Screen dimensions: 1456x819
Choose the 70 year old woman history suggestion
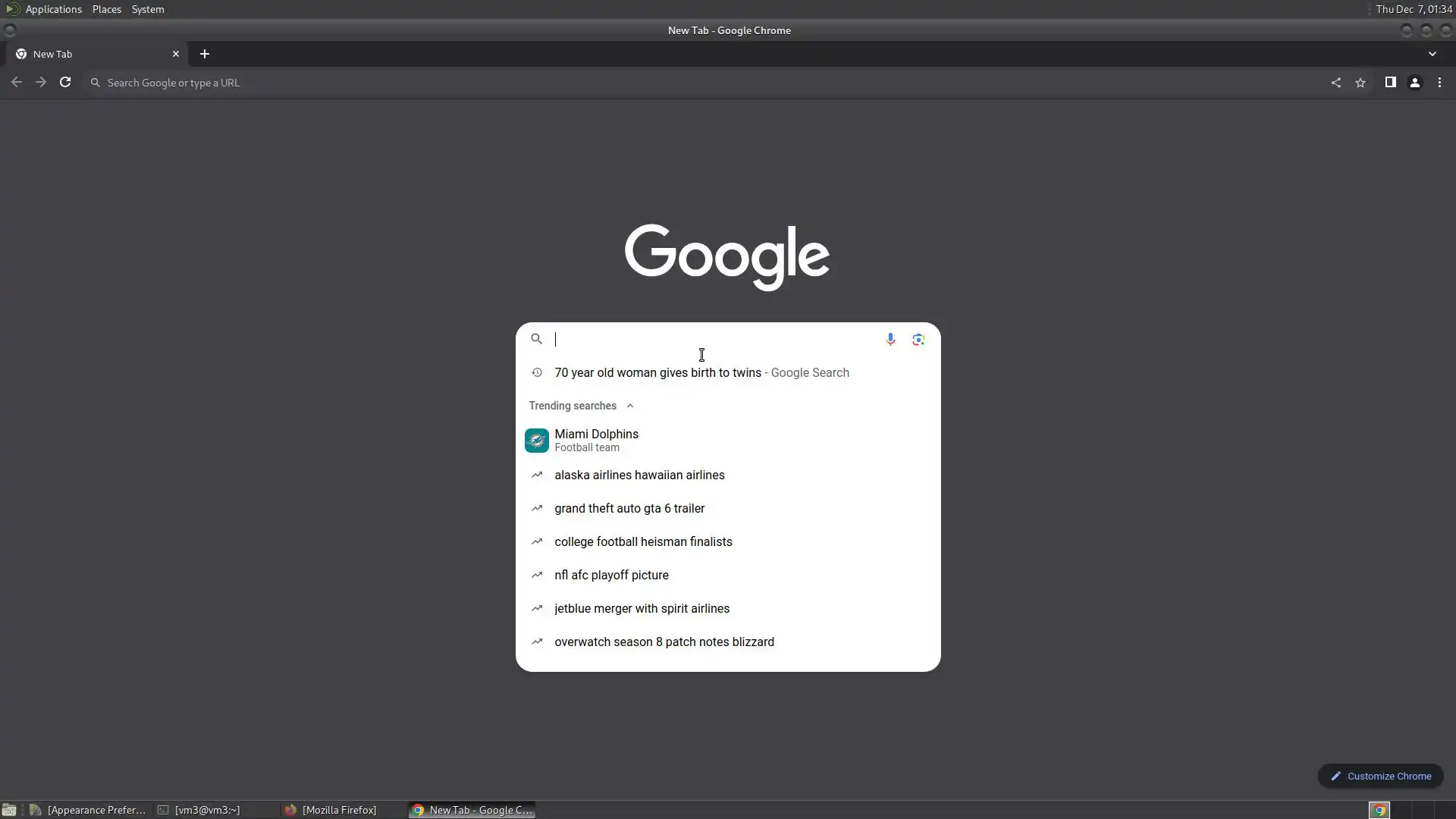click(x=657, y=372)
